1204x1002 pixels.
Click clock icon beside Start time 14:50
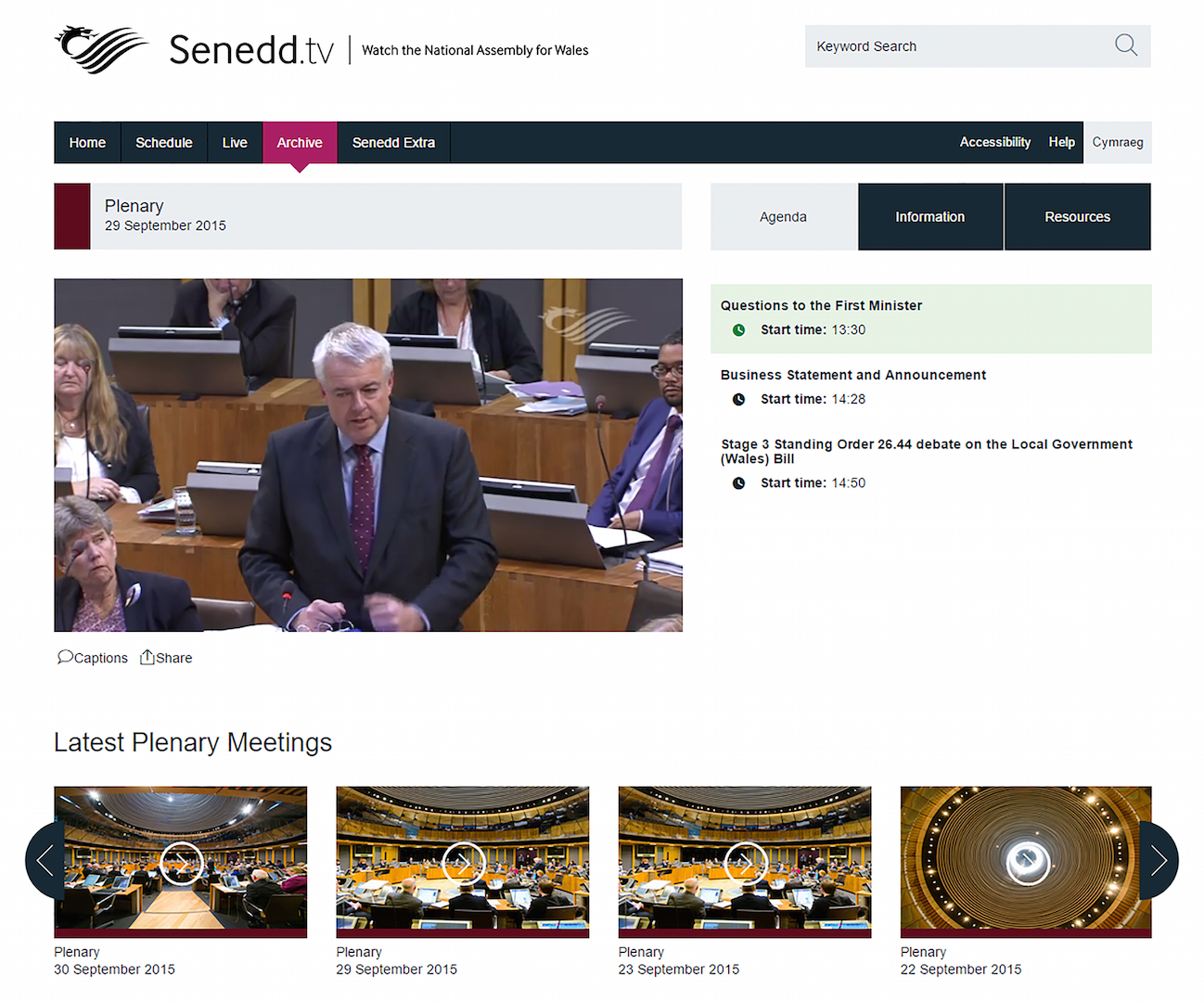(738, 482)
